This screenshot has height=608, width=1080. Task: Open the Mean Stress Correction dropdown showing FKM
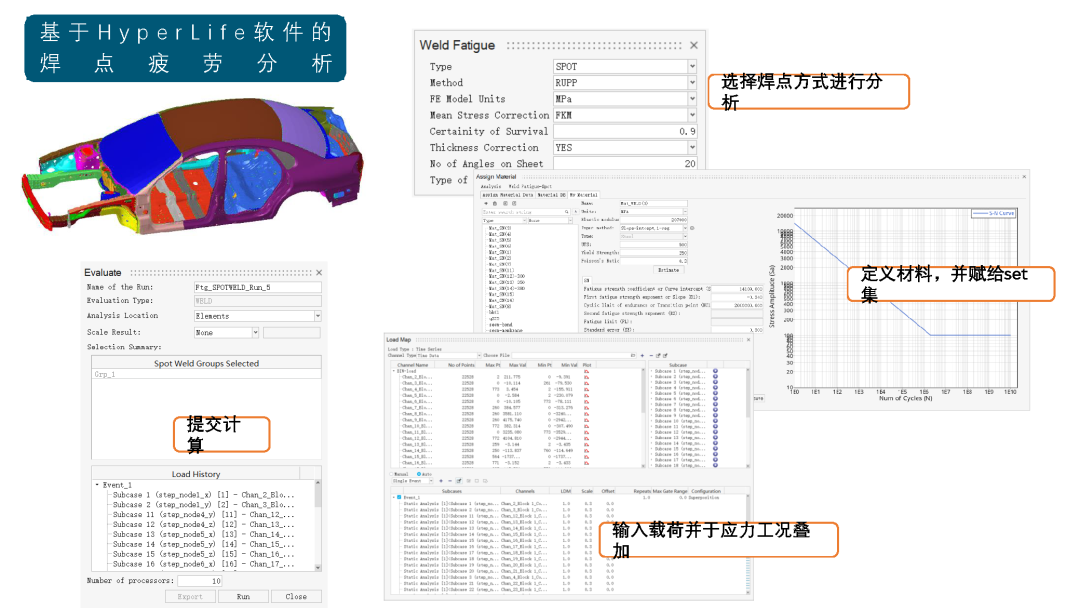pos(625,115)
